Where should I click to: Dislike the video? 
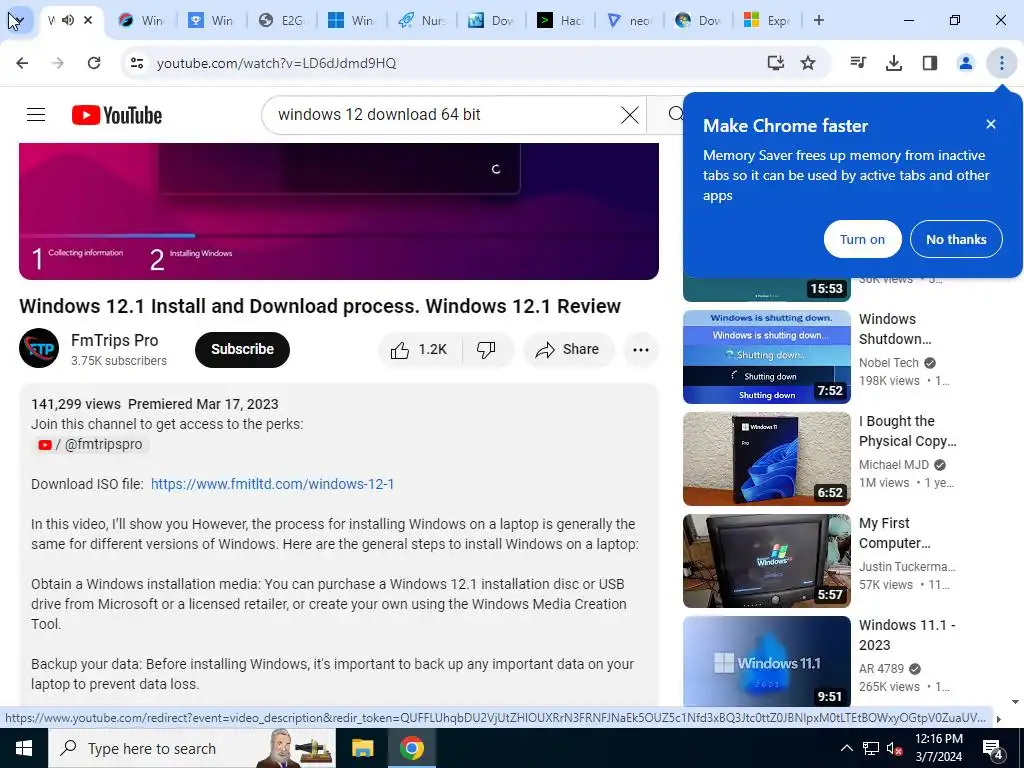click(x=487, y=349)
